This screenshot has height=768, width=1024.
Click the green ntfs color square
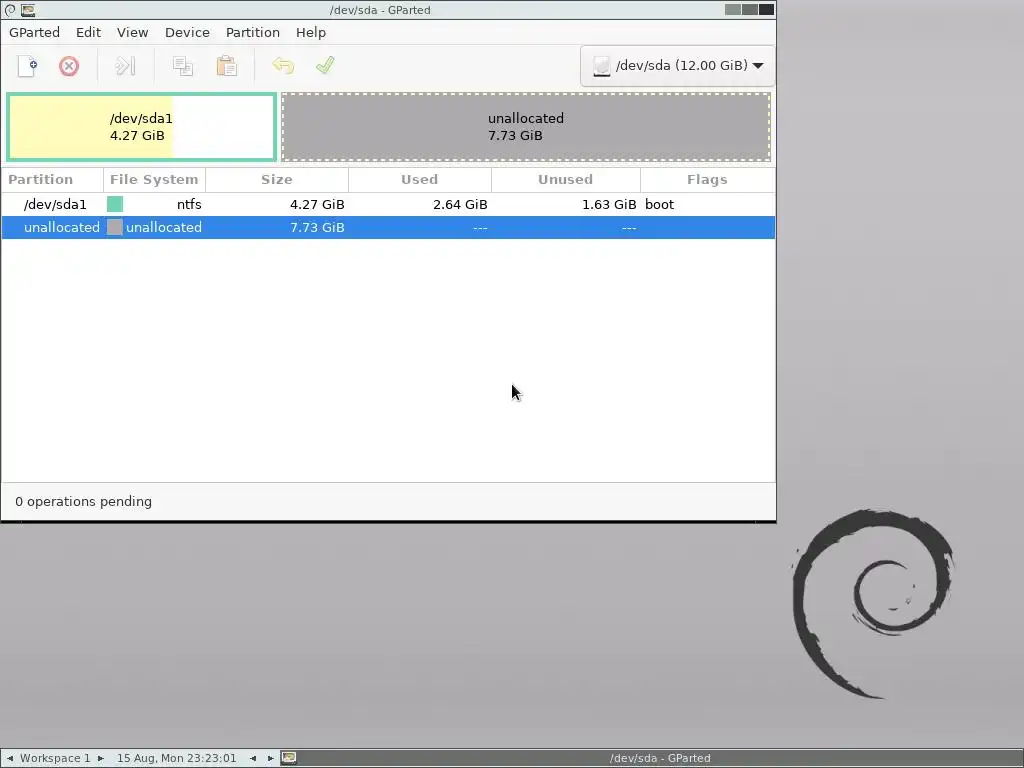pyautogui.click(x=115, y=204)
